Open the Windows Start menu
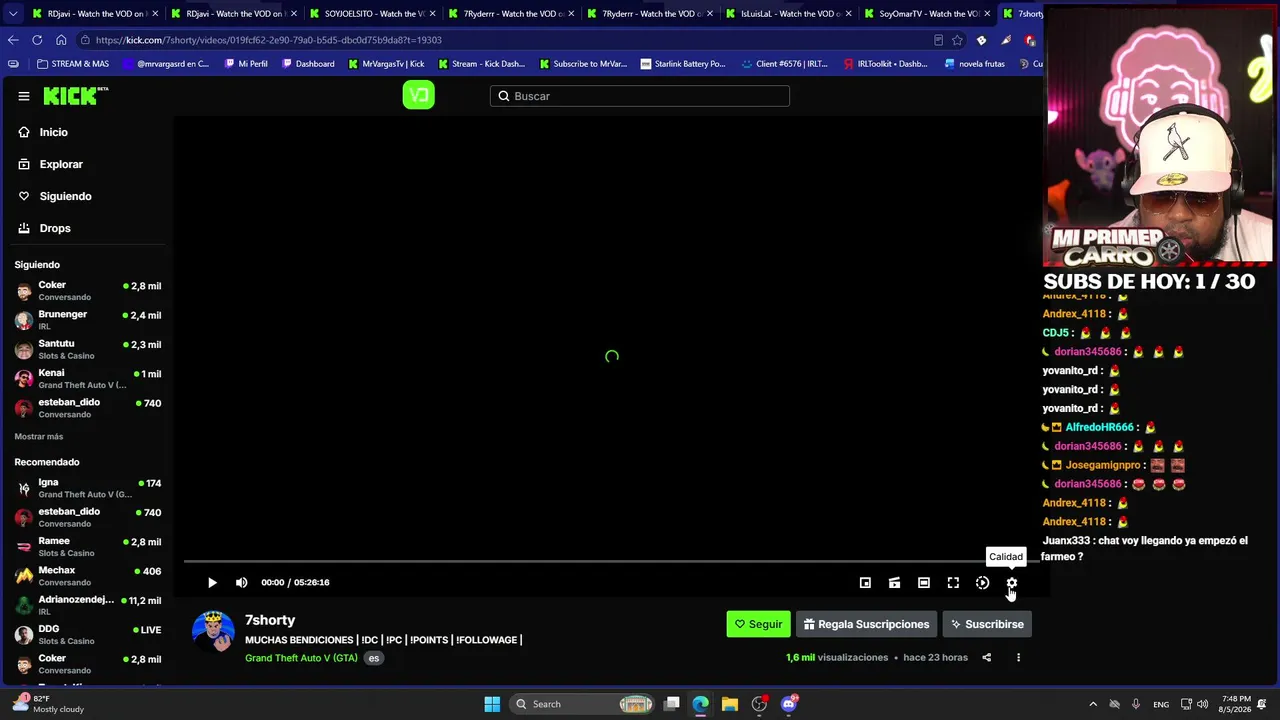Image resolution: width=1280 pixels, height=720 pixels. point(492,704)
